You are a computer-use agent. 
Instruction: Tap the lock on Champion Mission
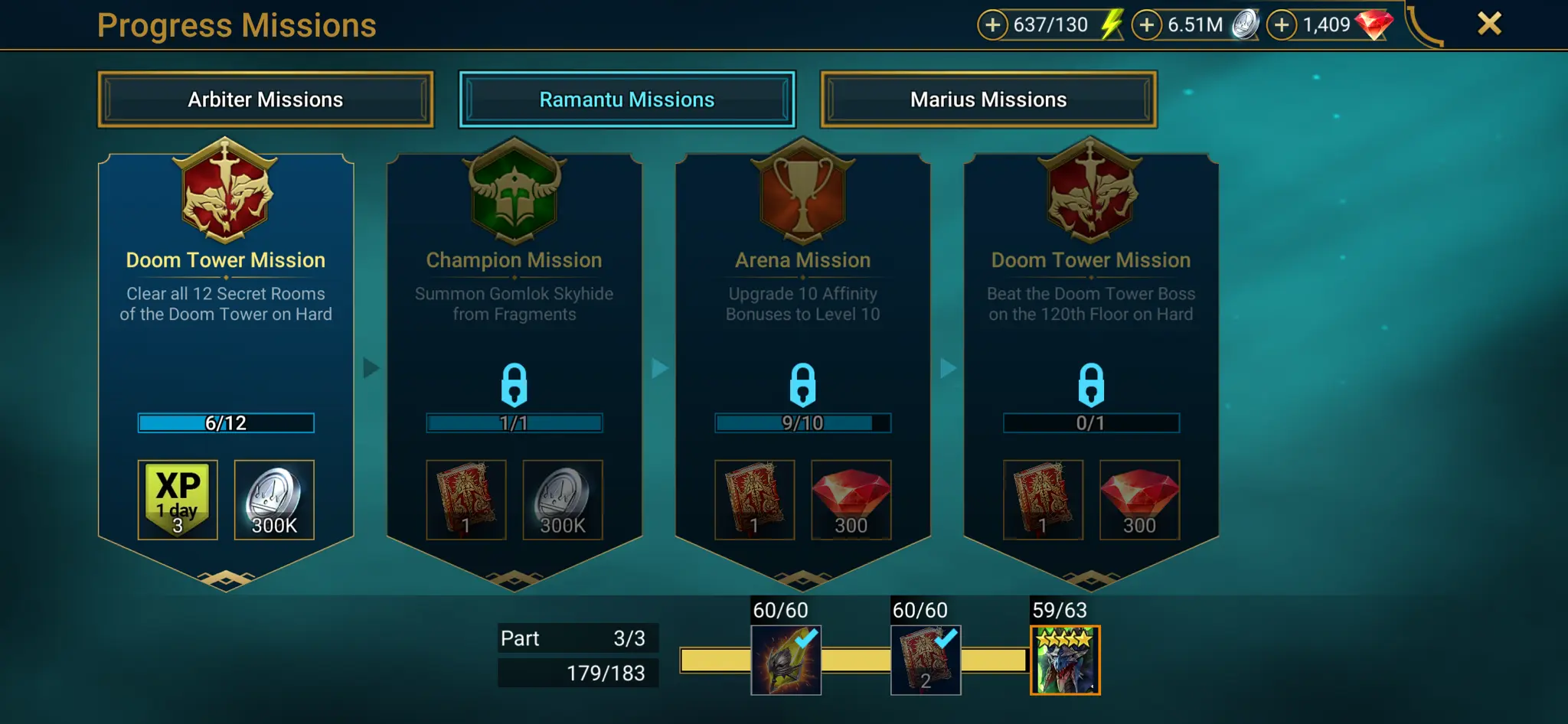coord(514,384)
